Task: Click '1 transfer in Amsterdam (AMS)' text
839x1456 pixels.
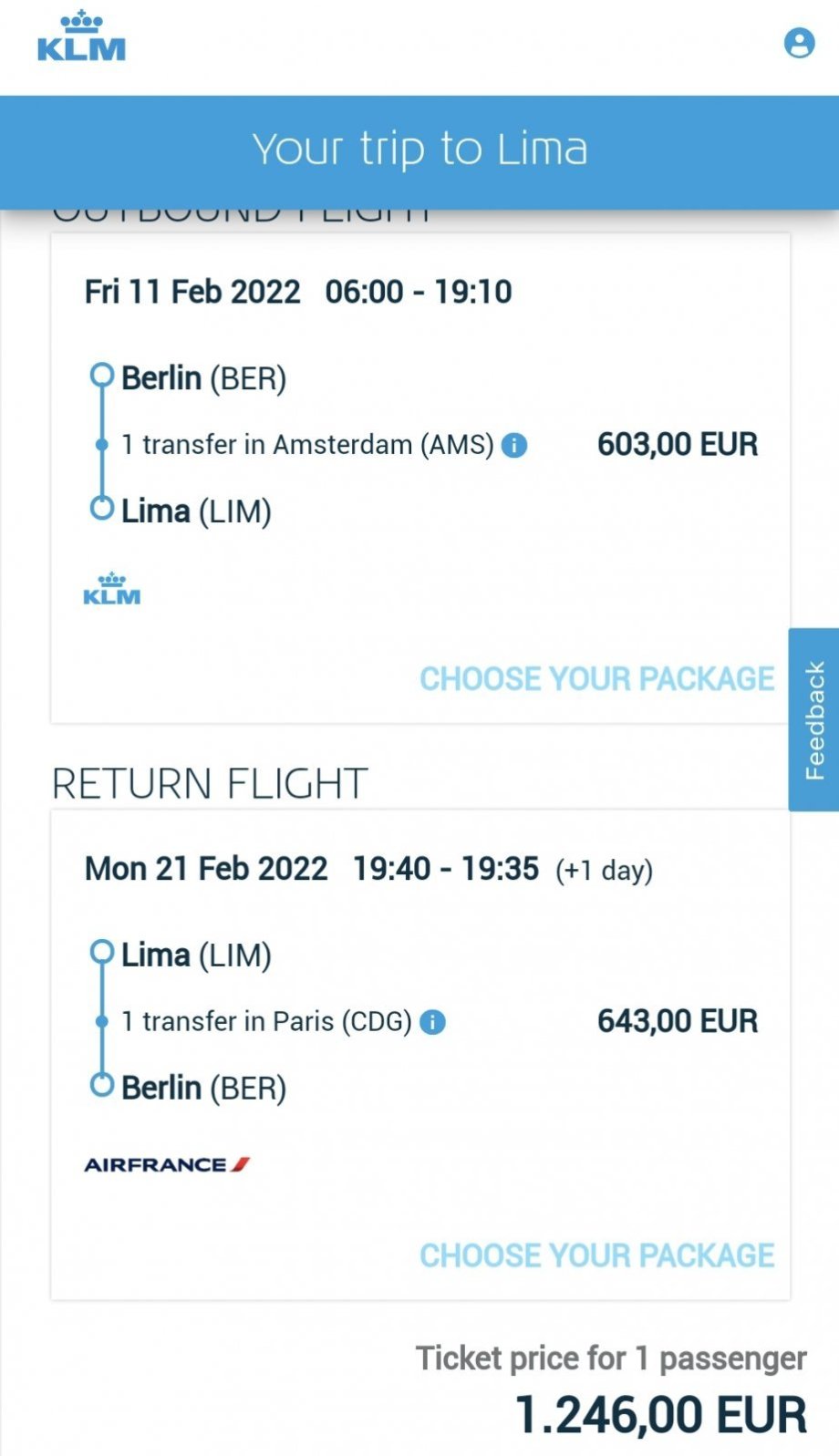Action: pyautogui.click(x=307, y=445)
